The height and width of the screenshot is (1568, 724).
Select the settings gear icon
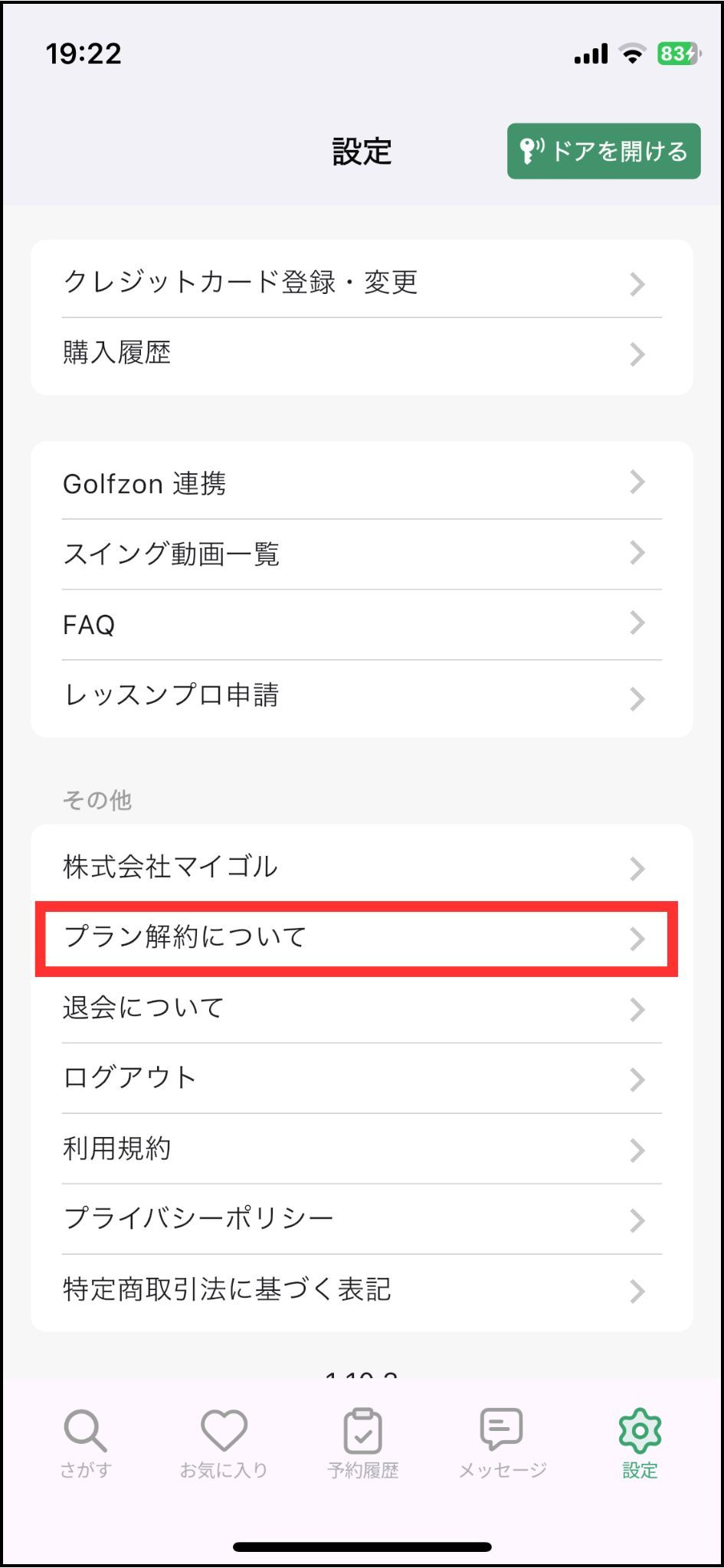(640, 1430)
